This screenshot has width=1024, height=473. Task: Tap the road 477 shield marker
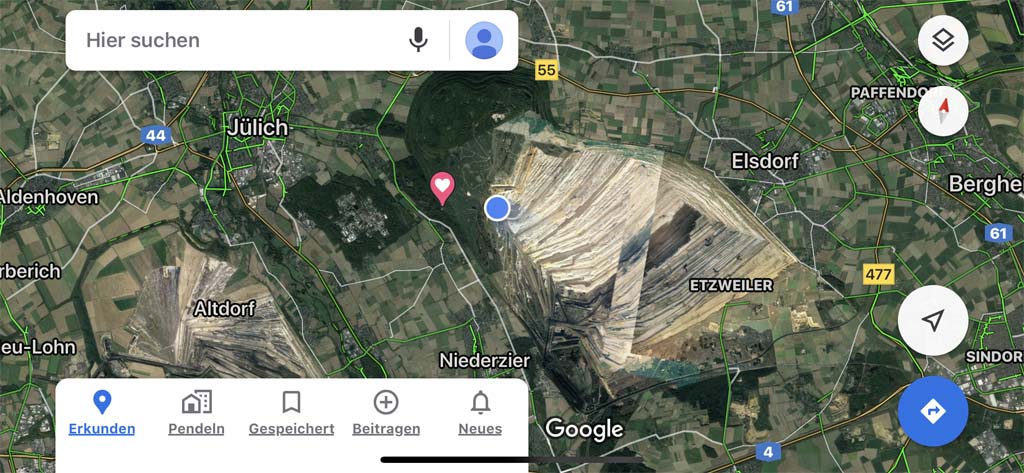pos(878,275)
